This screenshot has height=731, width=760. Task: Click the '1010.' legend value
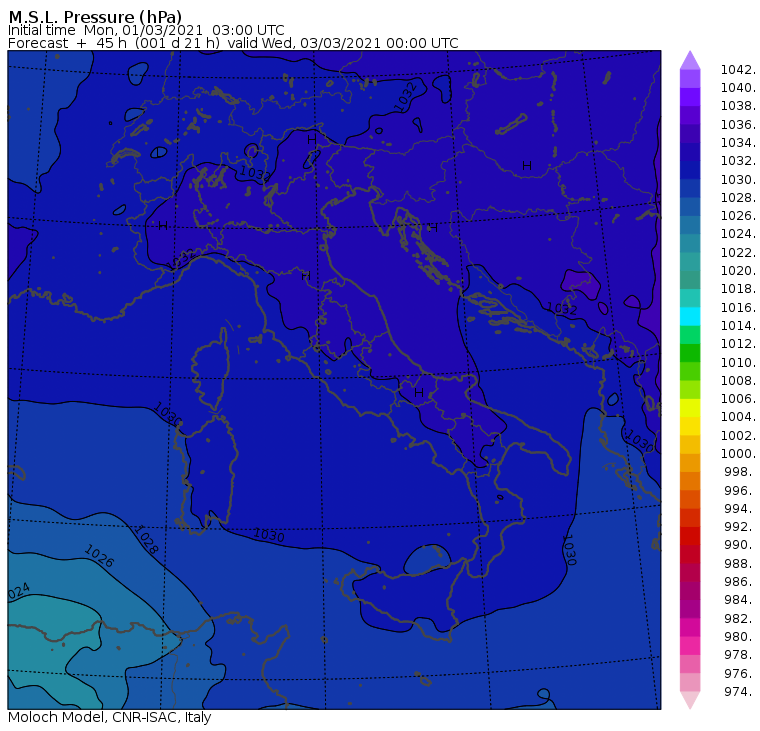(x=738, y=362)
